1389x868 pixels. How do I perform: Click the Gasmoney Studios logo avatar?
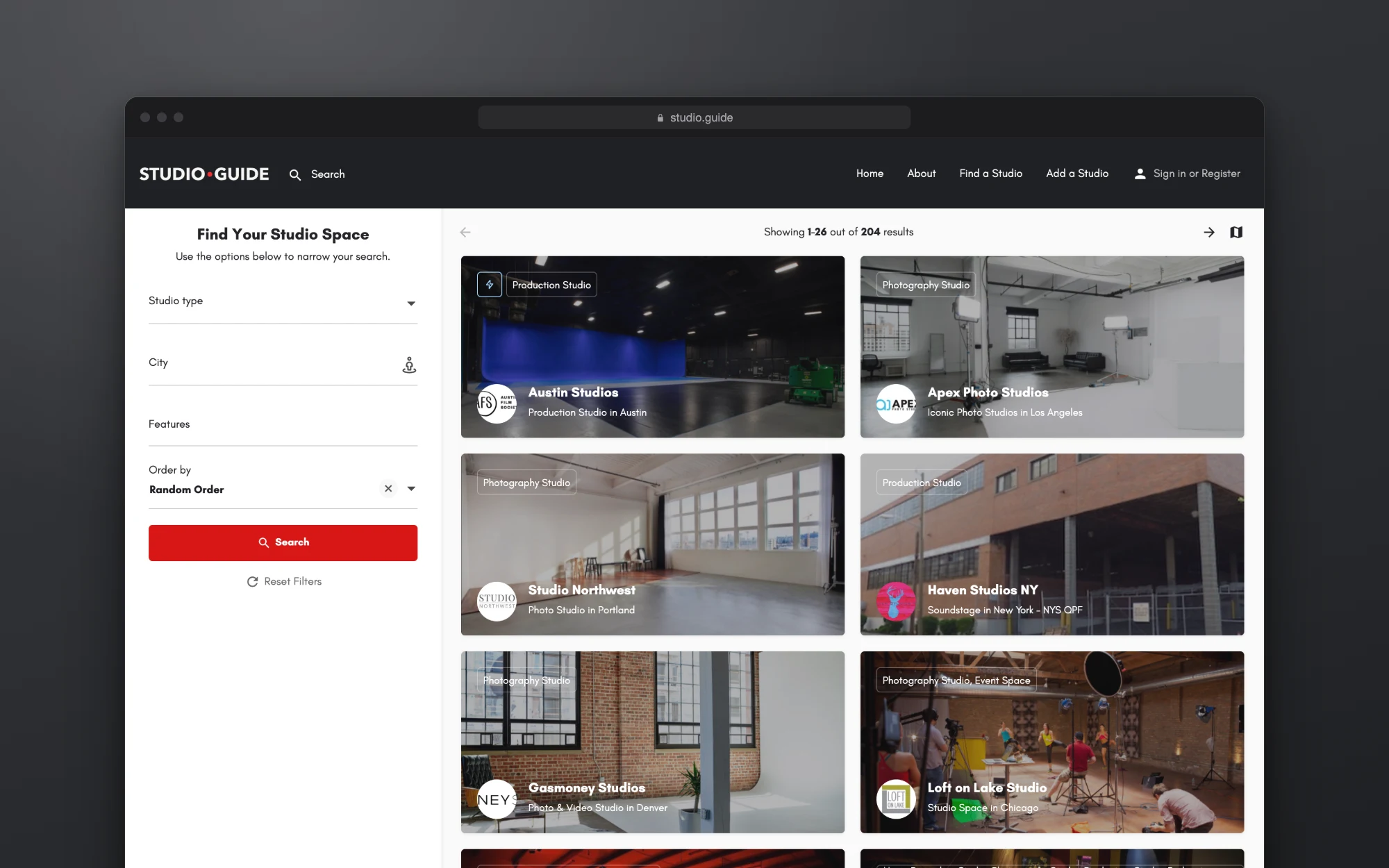[497, 799]
